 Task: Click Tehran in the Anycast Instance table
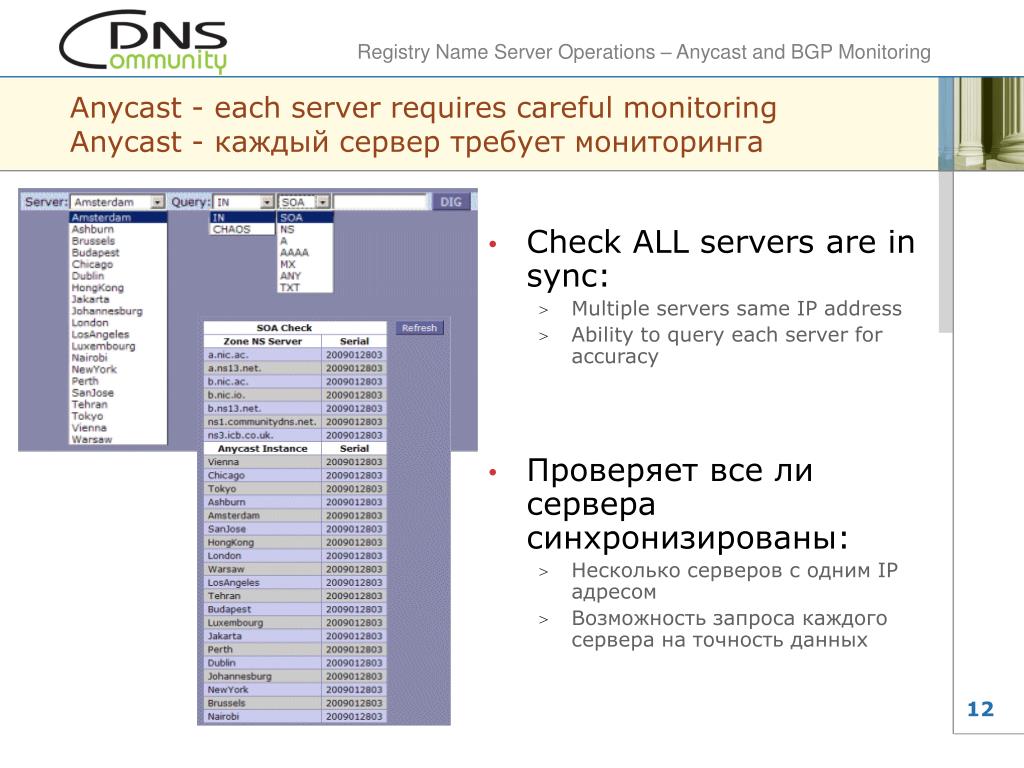pos(263,596)
